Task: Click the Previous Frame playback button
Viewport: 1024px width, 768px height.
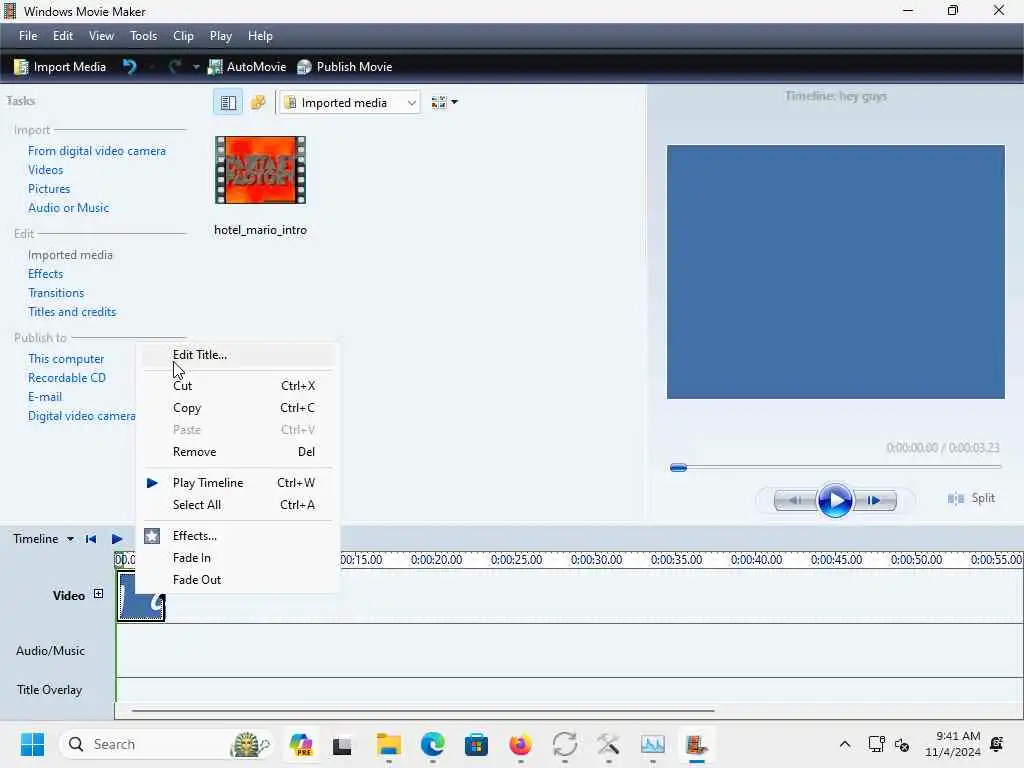Action: coord(795,500)
